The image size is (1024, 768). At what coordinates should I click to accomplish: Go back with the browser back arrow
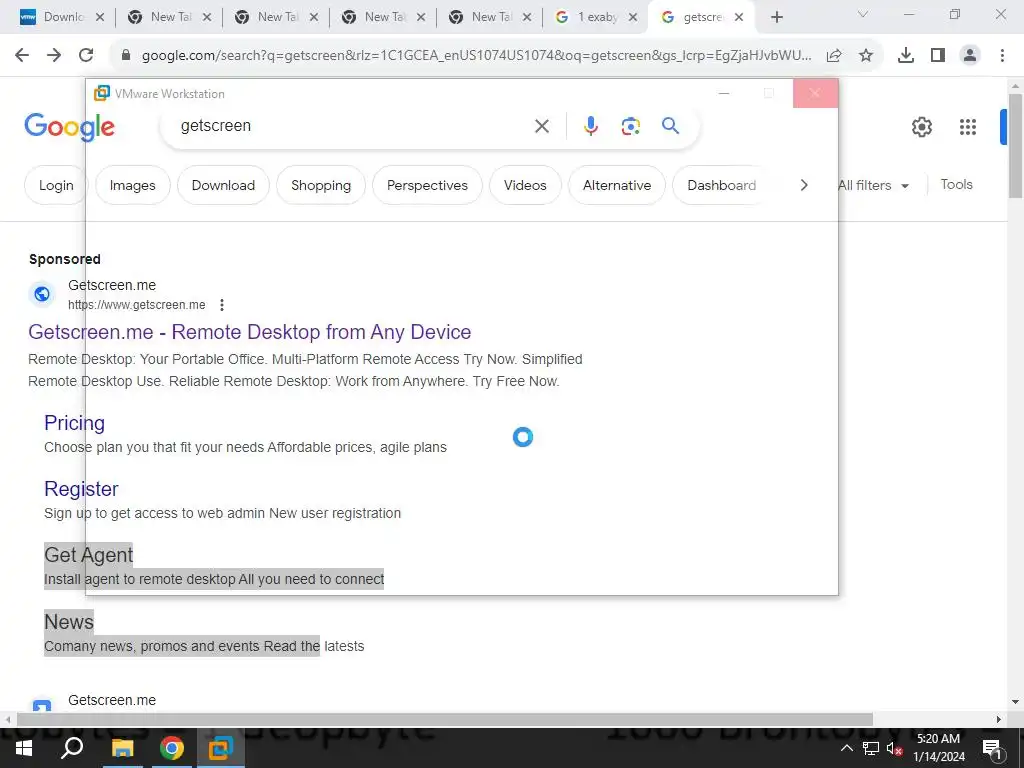pos(22,55)
